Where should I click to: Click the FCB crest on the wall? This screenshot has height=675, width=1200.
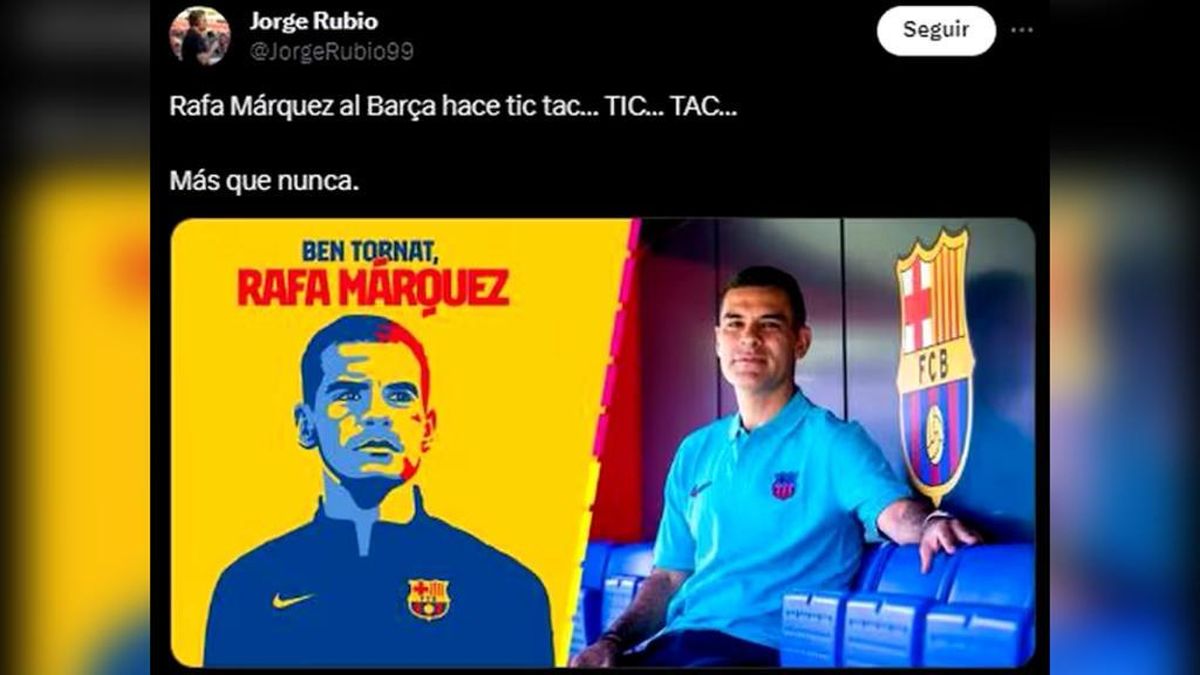[934, 365]
